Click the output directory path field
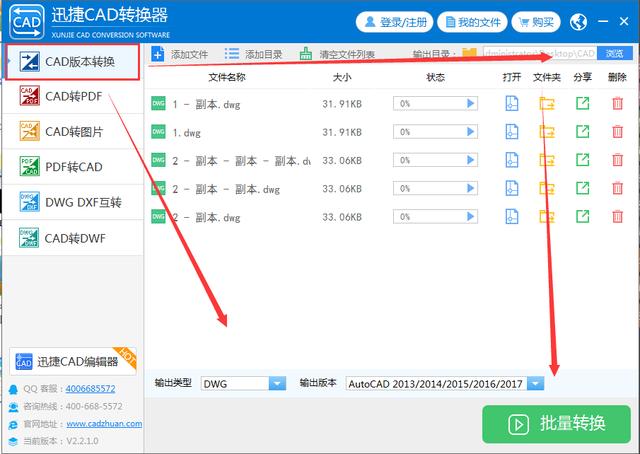 [539, 53]
